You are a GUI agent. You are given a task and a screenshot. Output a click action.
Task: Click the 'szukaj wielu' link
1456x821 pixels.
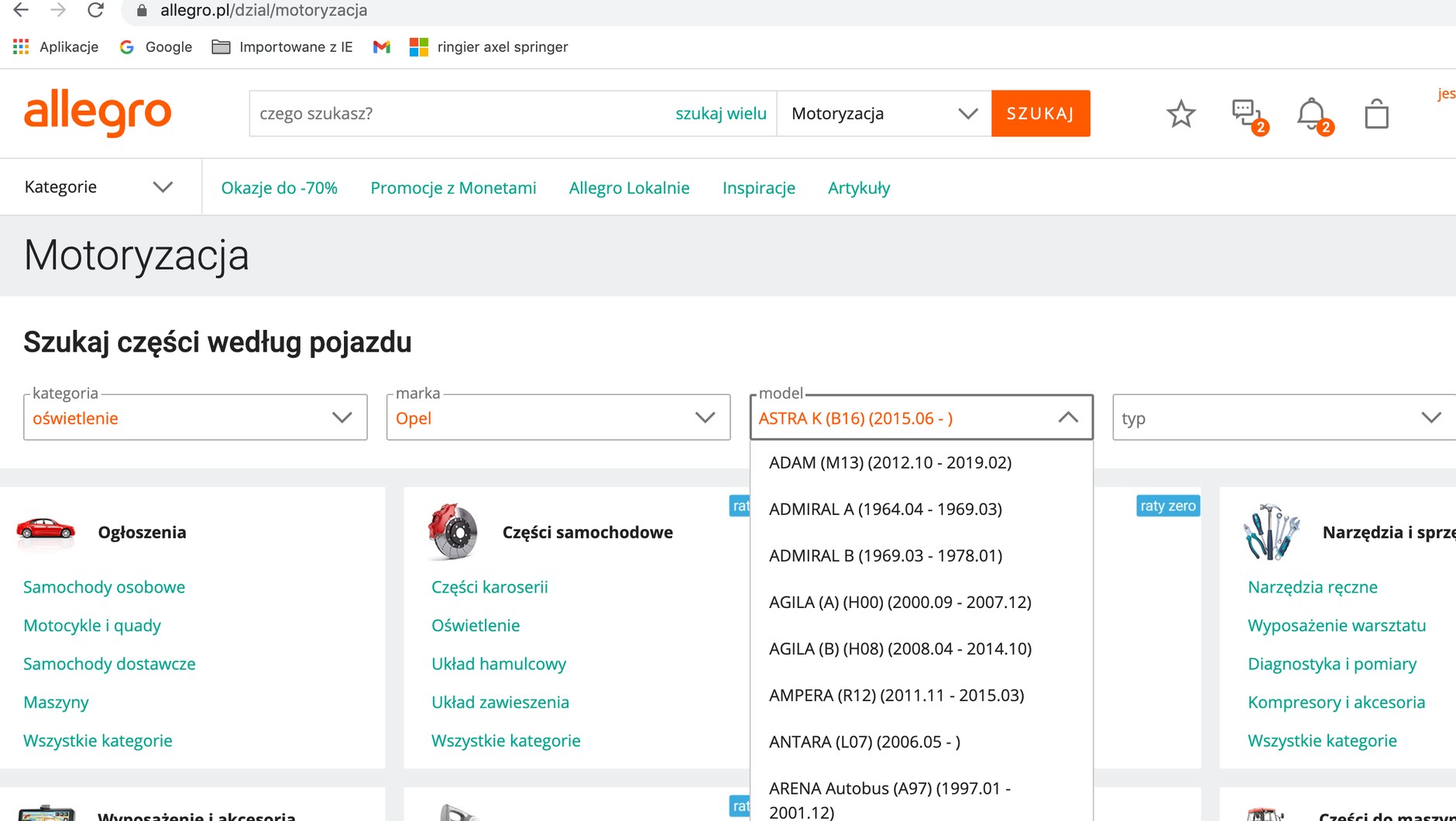721,114
